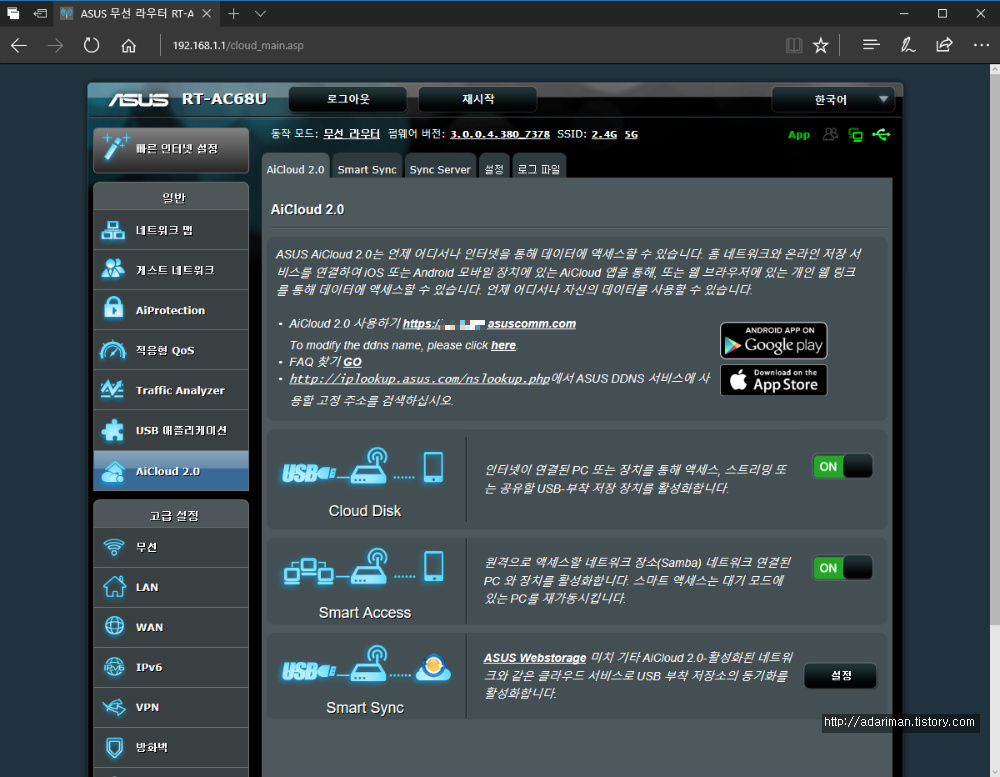Image resolution: width=1000 pixels, height=777 pixels.
Task: Open Adaptive QoS gauge icon
Action: [113, 350]
